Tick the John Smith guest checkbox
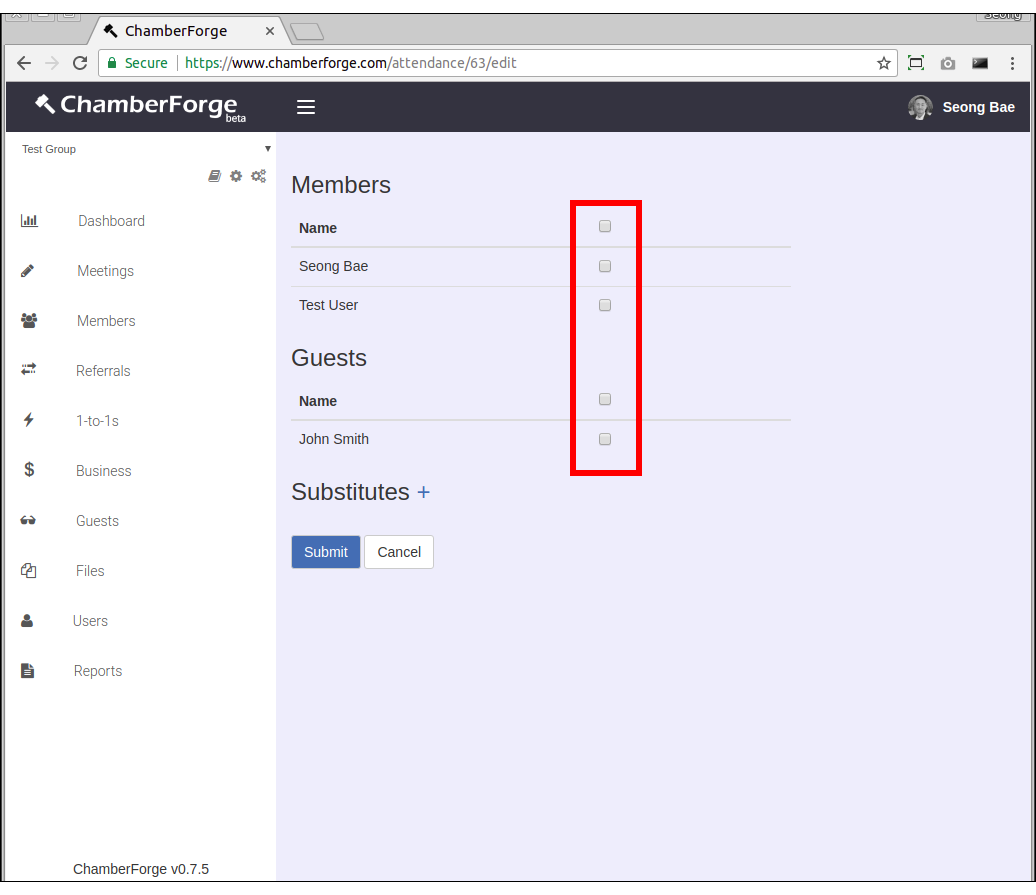 click(x=605, y=439)
